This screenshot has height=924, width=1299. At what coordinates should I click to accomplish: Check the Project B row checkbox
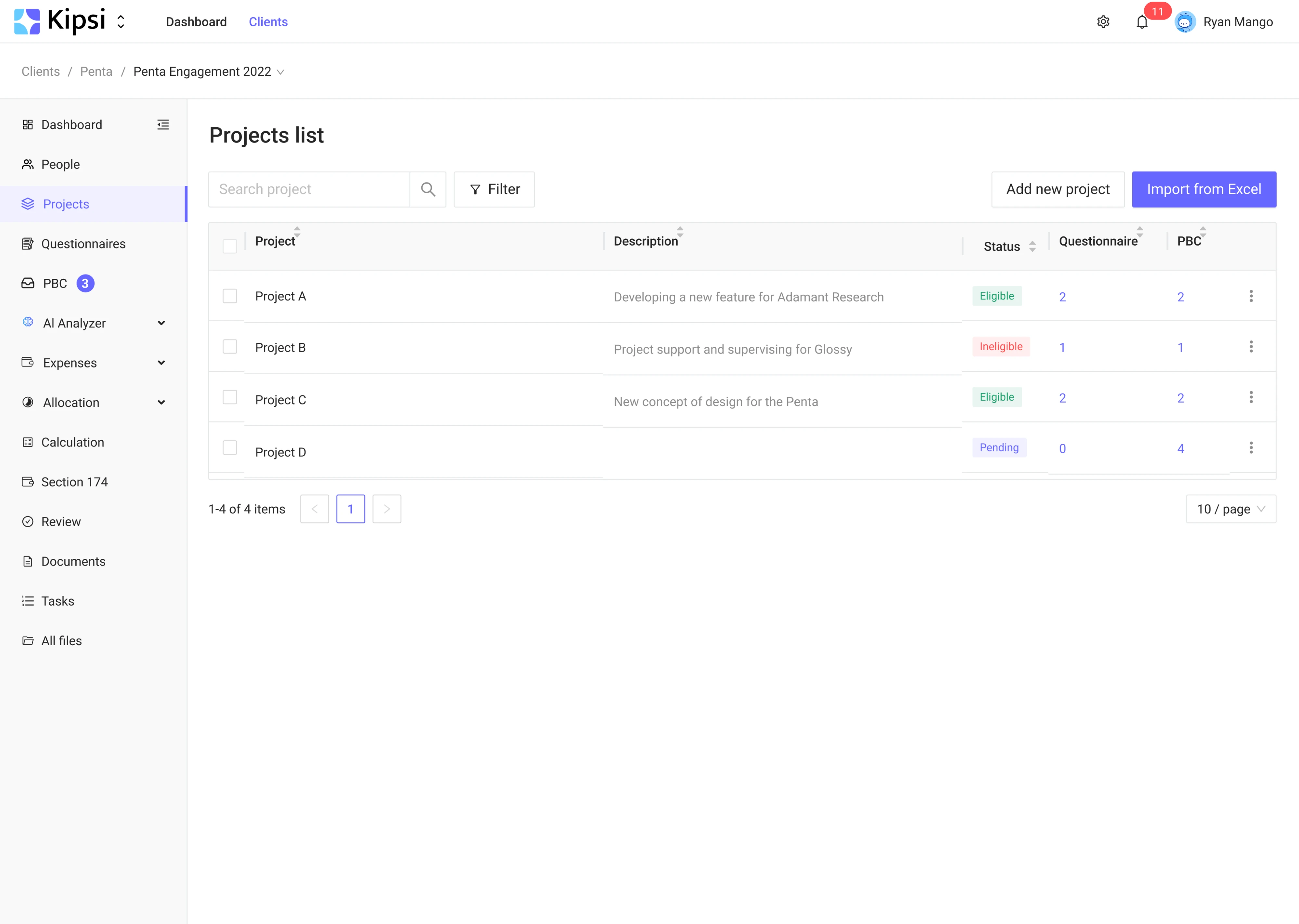[230, 346]
